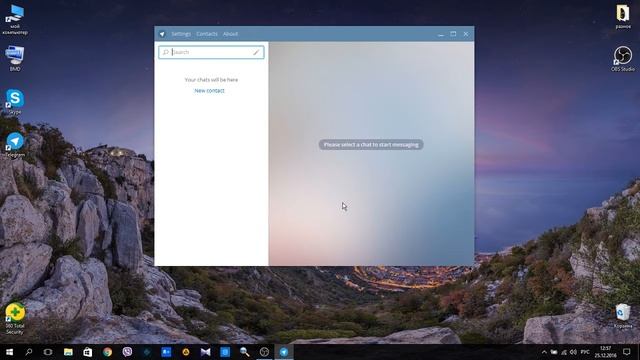Focus the Search input field

click(211, 52)
